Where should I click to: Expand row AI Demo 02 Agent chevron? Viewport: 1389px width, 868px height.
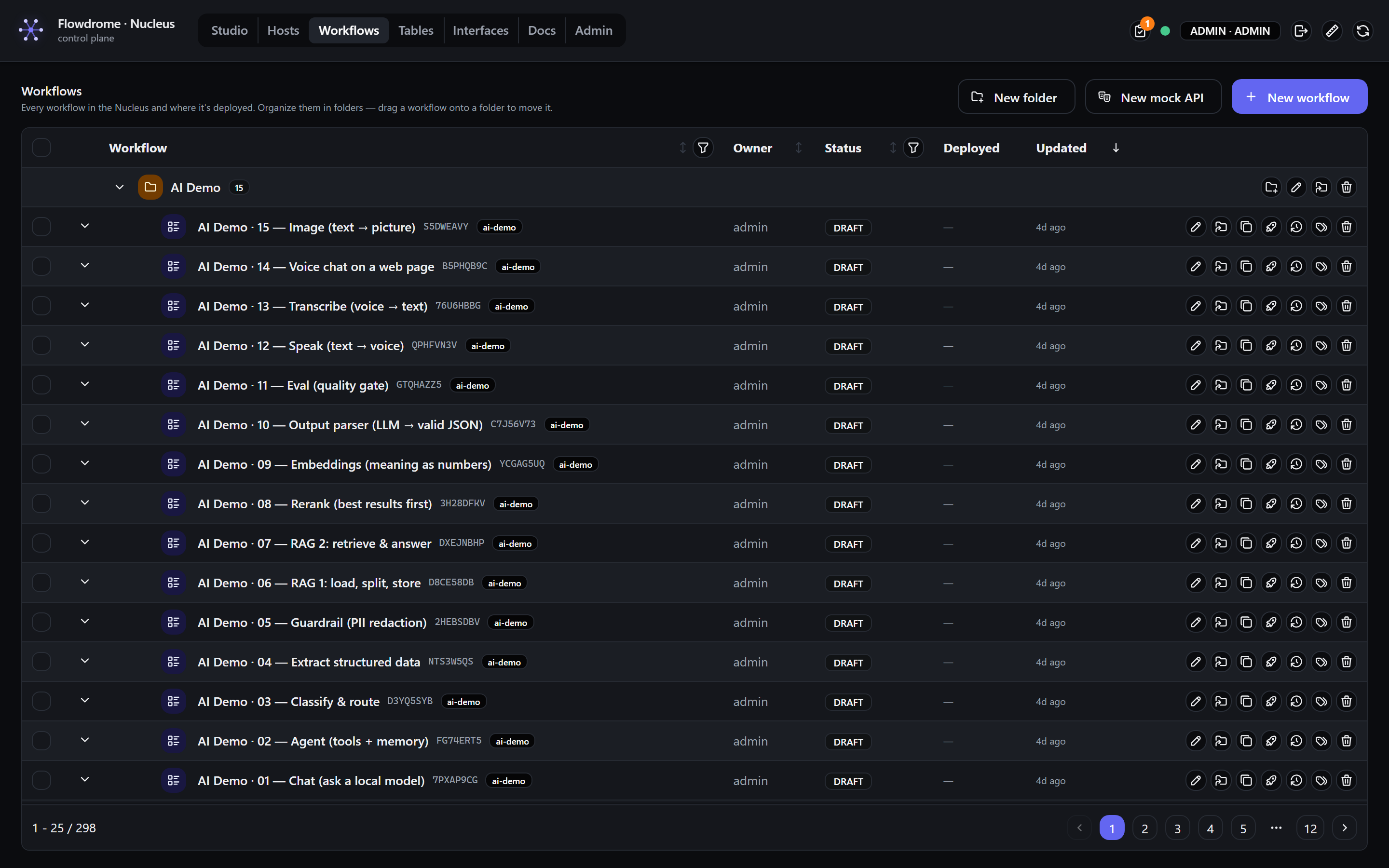click(85, 741)
